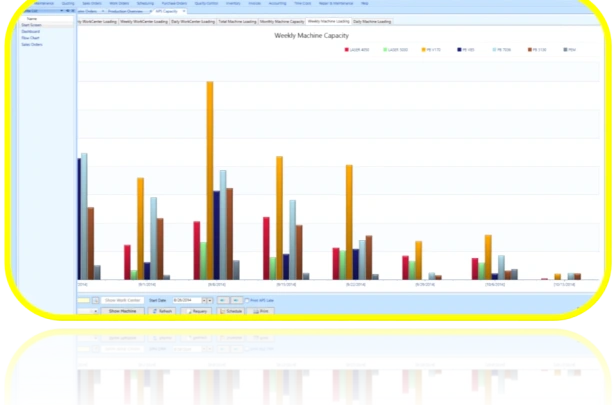This screenshot has height=405, width=616.
Task: Click the Show Work Center button
Action: 123,301
